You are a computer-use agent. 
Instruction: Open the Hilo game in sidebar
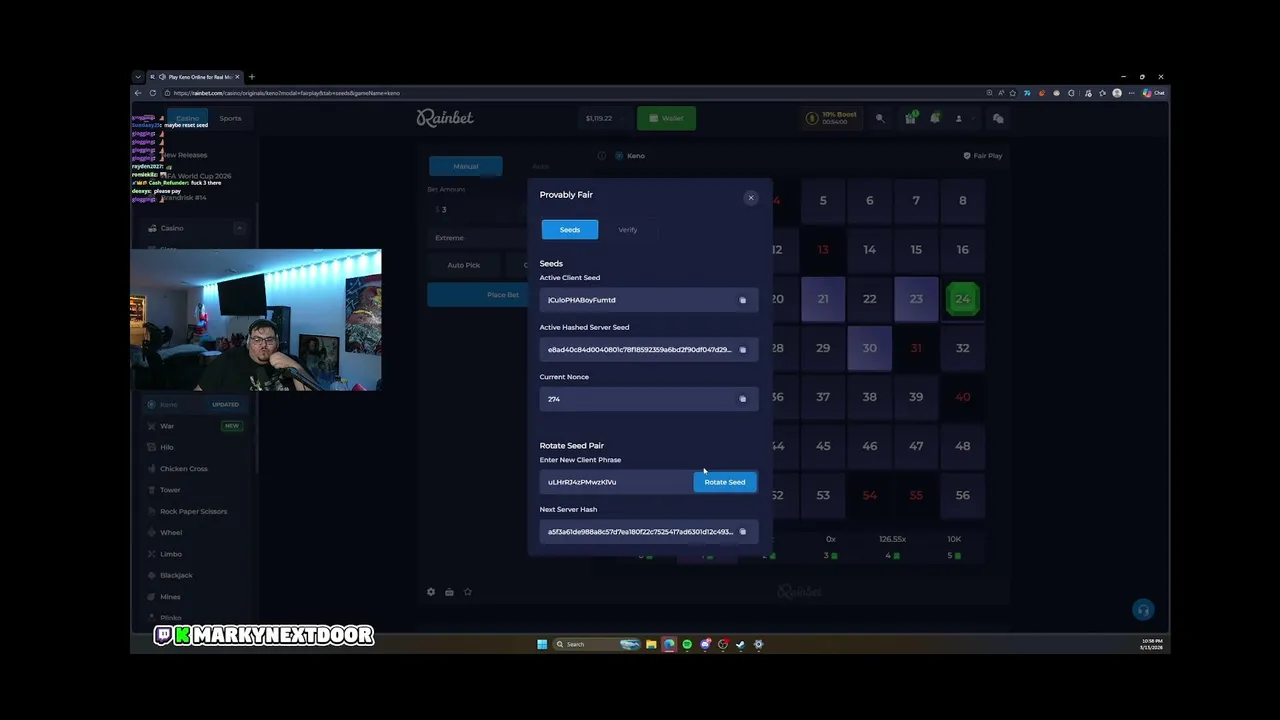167,447
